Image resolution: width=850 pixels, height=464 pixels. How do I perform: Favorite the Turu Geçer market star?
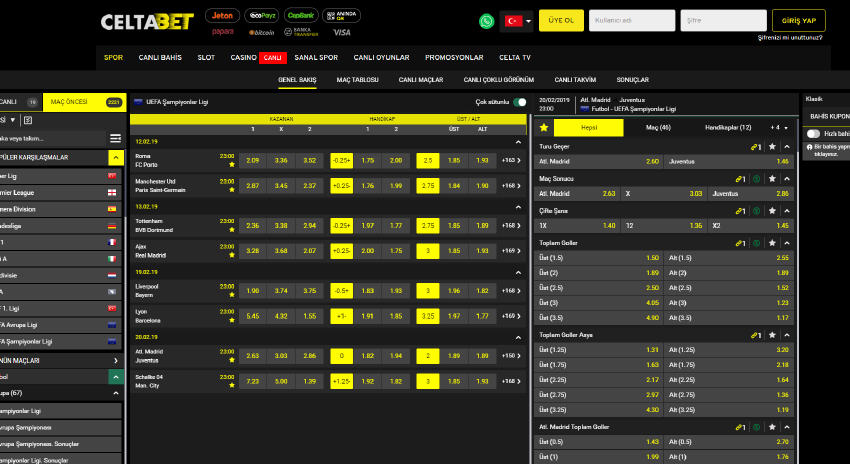[772, 146]
